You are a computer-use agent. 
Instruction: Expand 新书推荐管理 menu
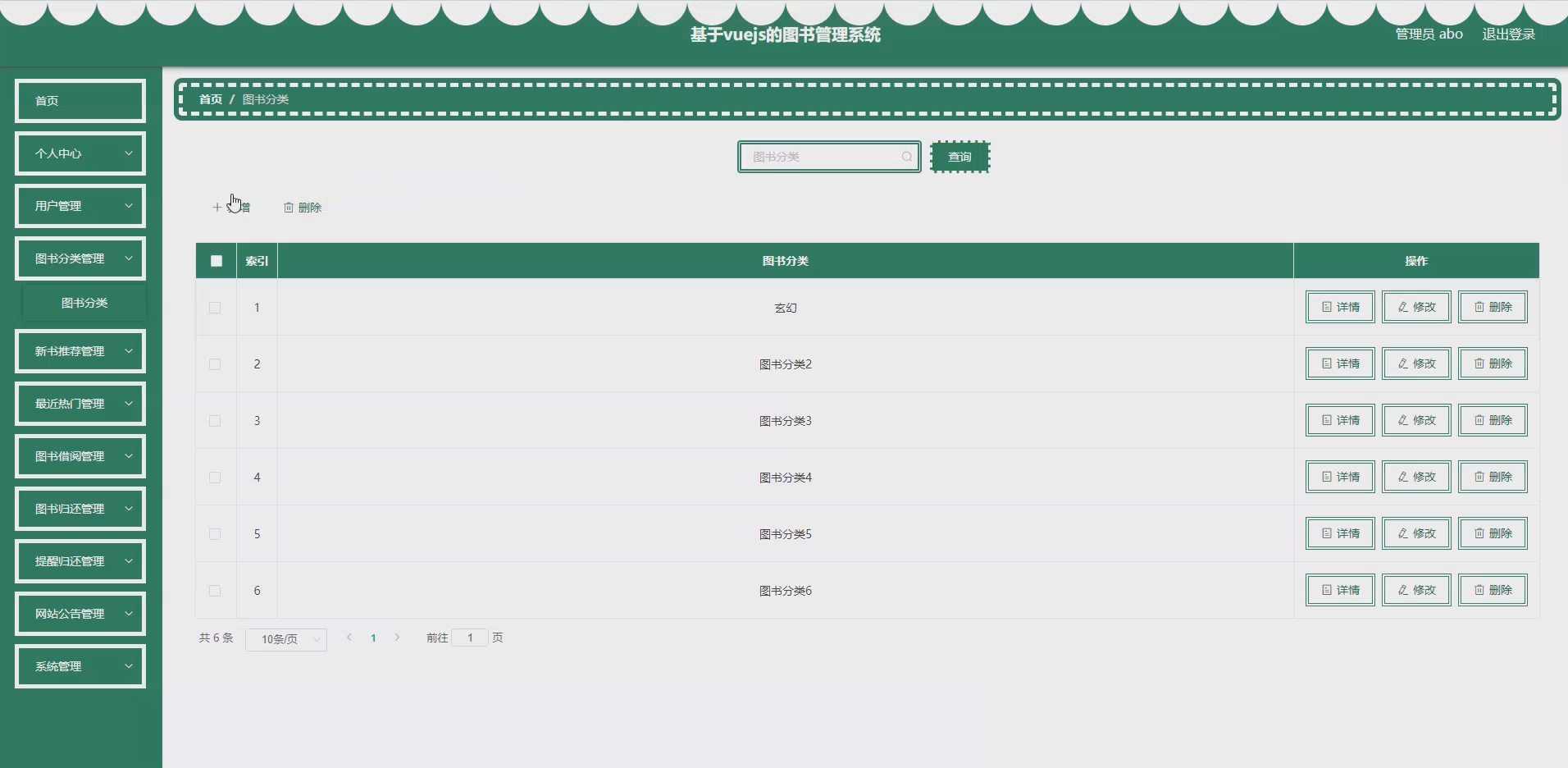click(80, 351)
